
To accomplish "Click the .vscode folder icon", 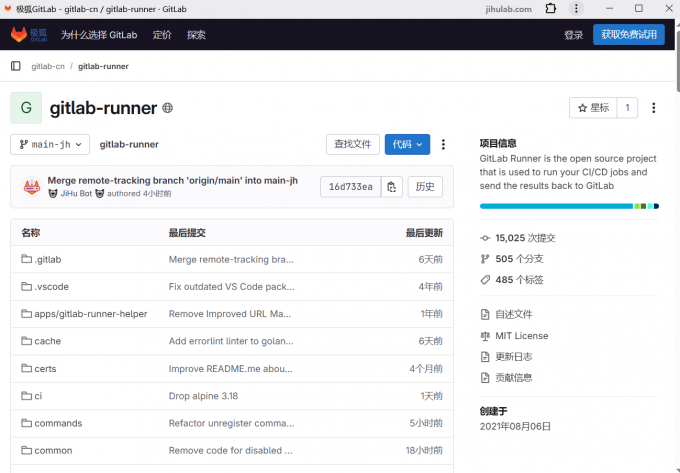I will [26, 287].
